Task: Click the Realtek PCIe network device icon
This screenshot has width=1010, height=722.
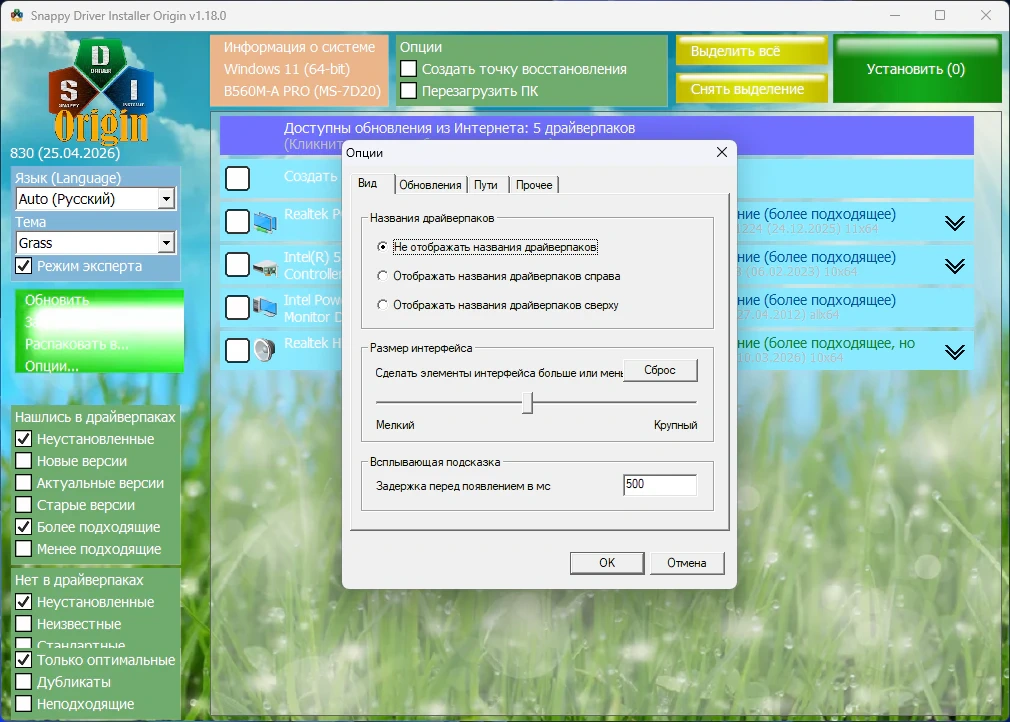Action: click(265, 222)
